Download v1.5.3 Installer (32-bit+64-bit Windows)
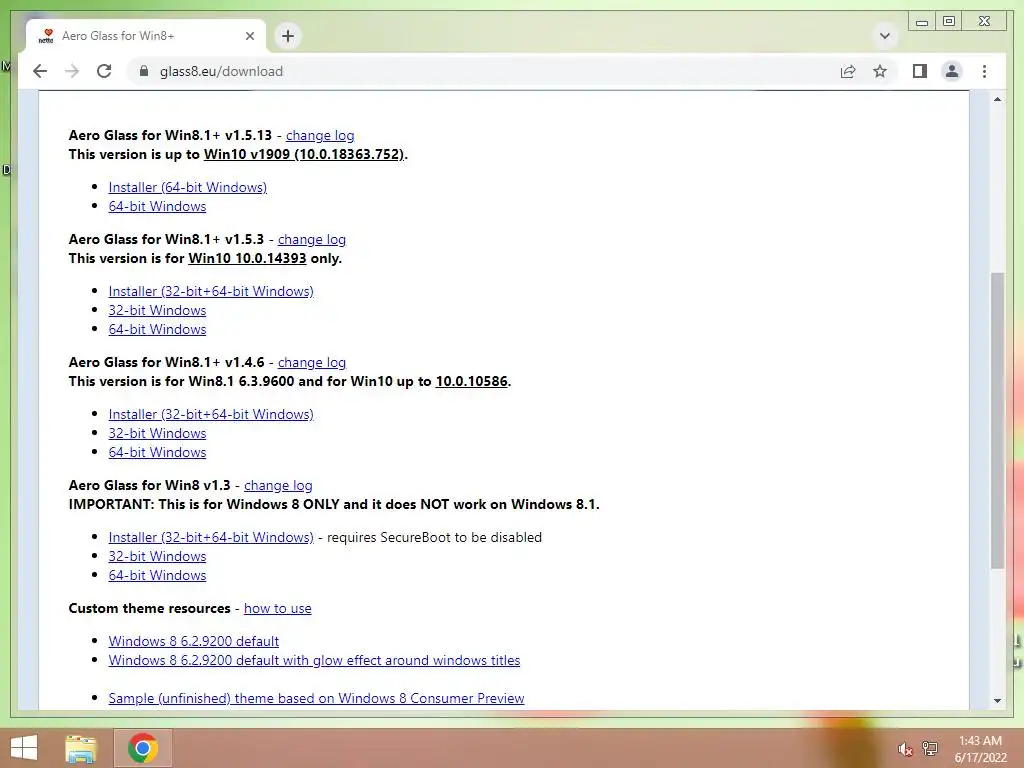1024x768 pixels. 211,291
